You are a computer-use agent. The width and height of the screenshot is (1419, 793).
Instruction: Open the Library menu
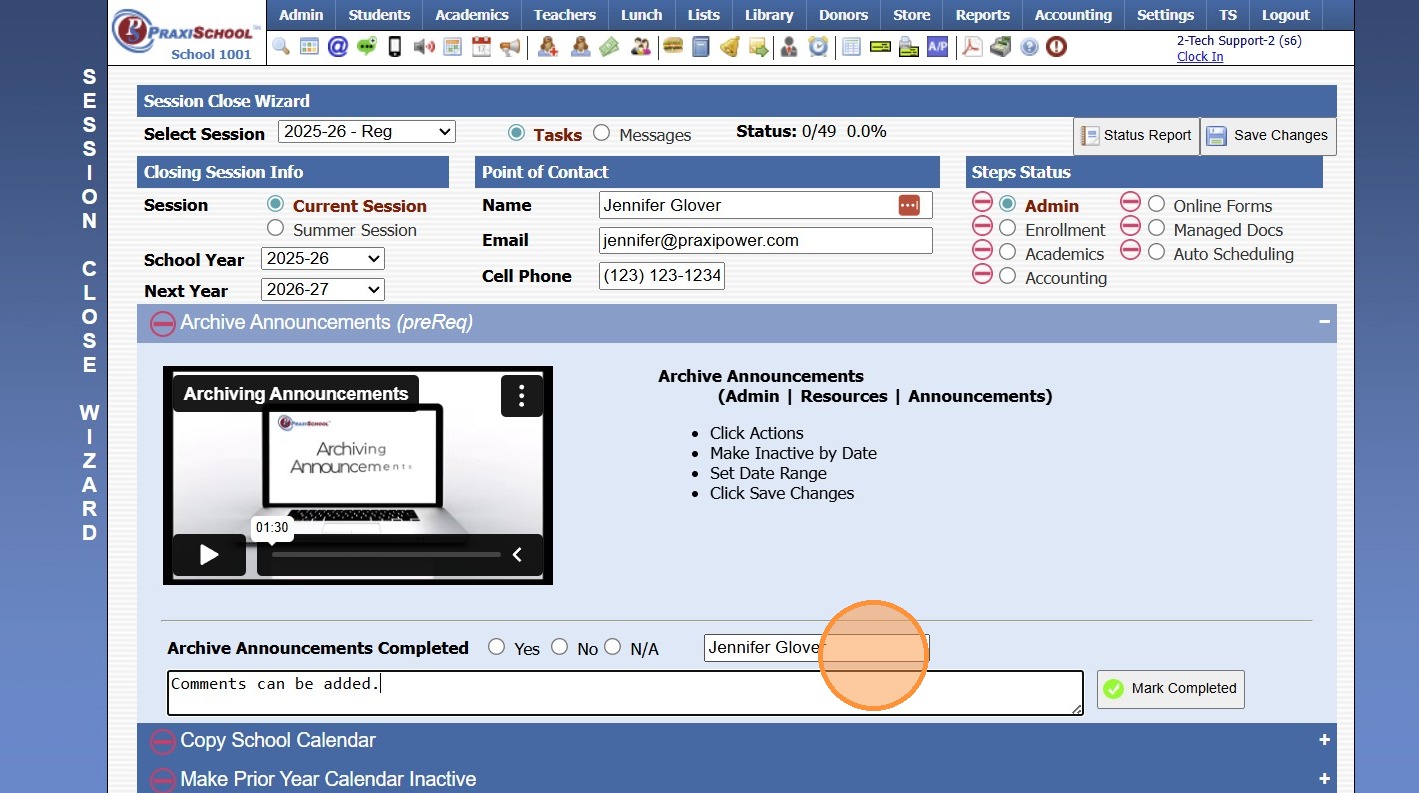point(769,15)
